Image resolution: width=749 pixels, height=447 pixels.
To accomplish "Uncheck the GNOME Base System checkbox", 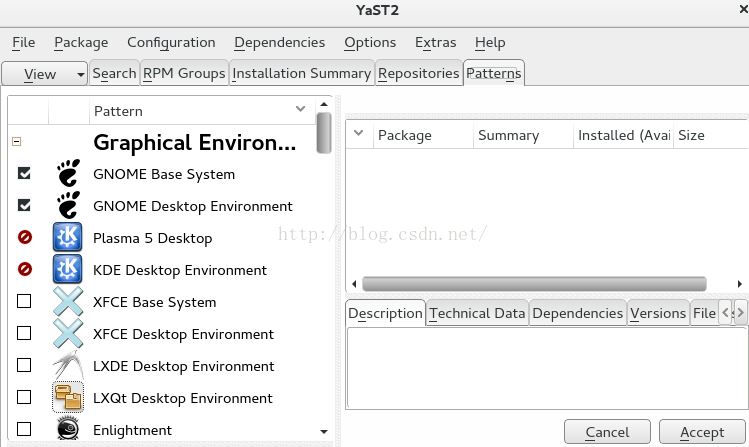I will [x=24, y=173].
